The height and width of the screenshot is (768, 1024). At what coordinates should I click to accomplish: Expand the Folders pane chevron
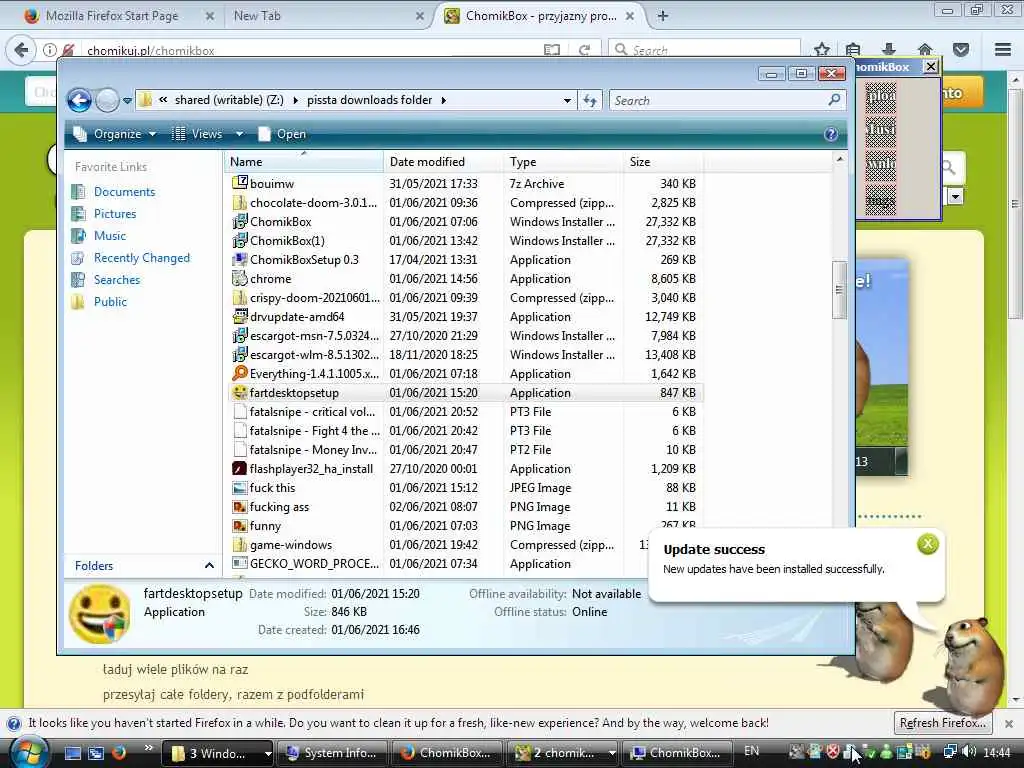(x=209, y=566)
